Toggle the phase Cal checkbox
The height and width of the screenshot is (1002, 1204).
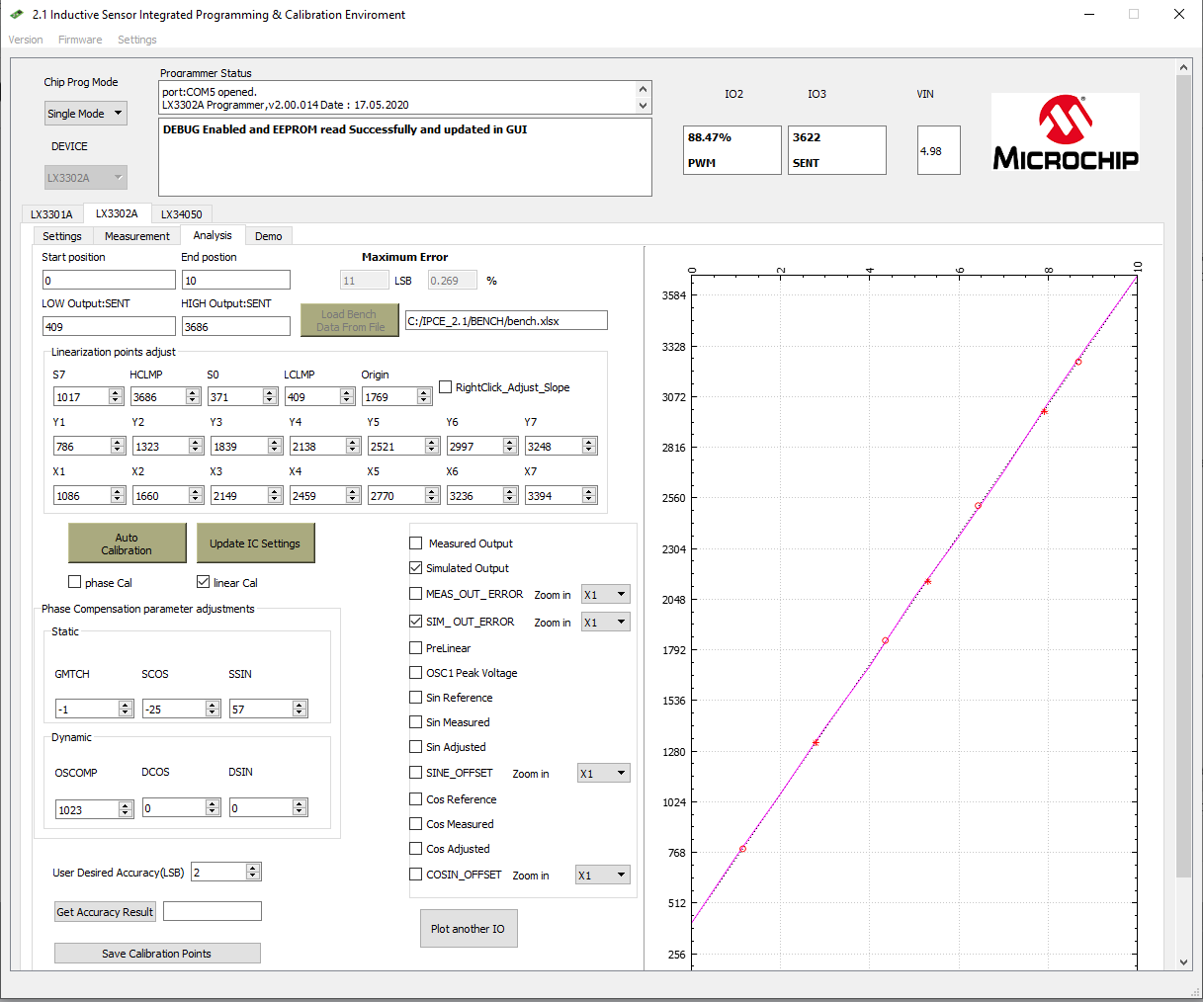pos(75,582)
